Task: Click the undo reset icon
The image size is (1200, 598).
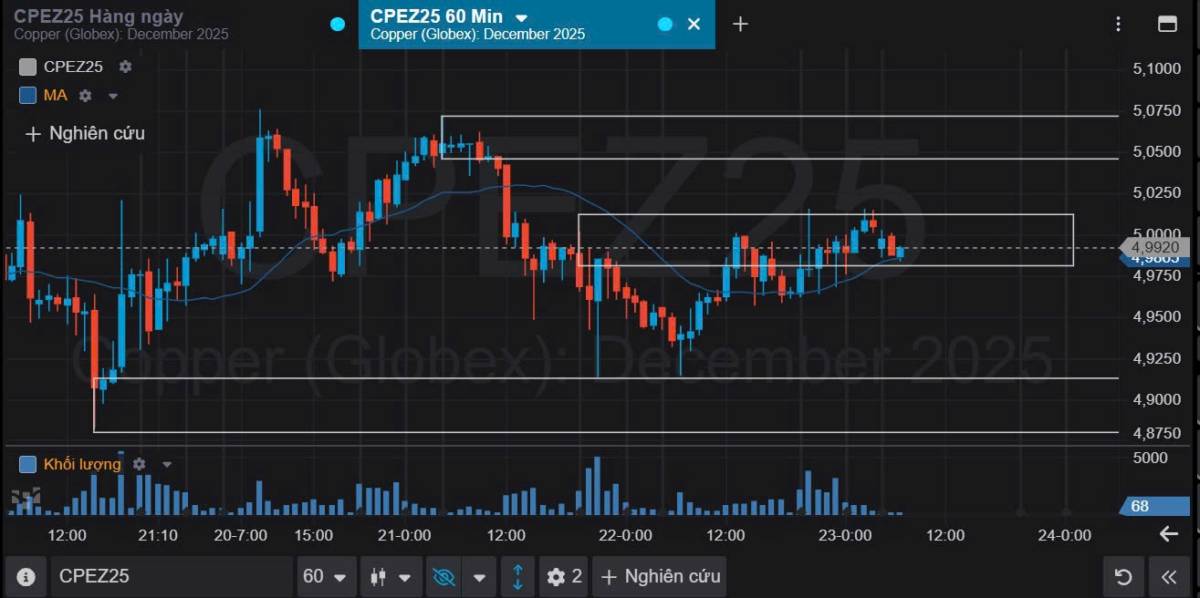Action: pyautogui.click(x=1123, y=577)
